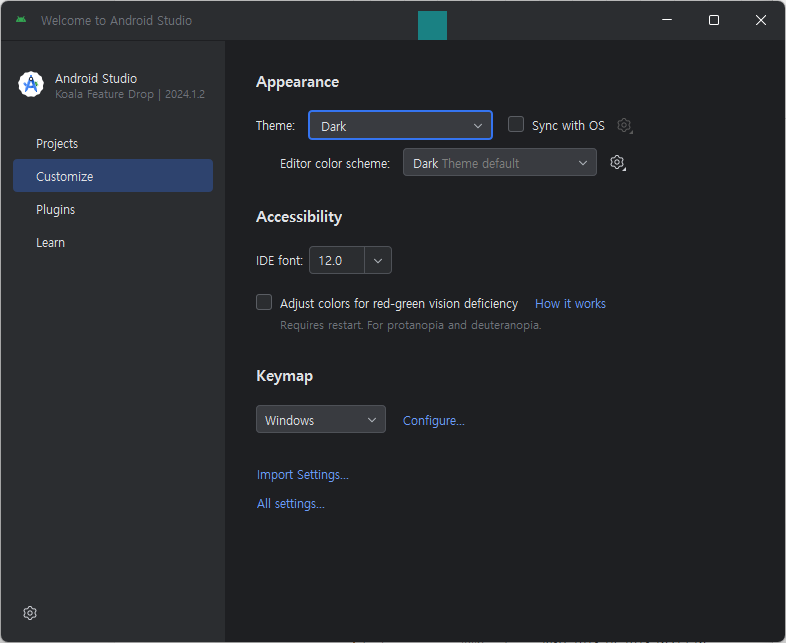Open the Editor color scheme dropdown
Image resolution: width=786 pixels, height=643 pixels.
pyautogui.click(x=500, y=162)
